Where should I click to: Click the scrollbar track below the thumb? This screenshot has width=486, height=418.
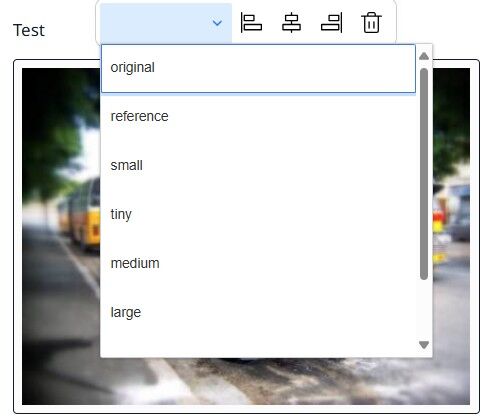[424, 309]
